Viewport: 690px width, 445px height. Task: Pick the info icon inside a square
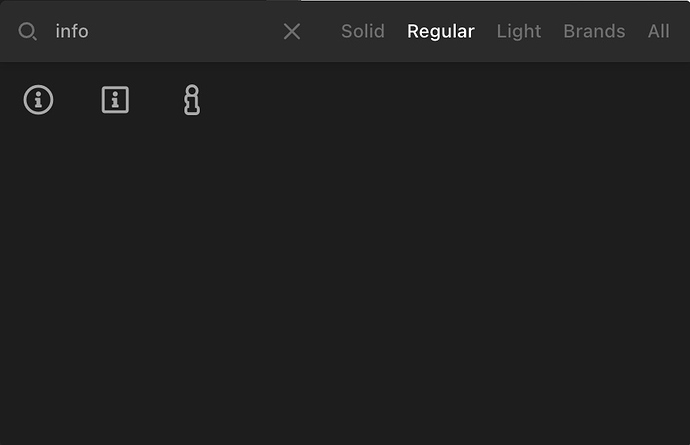[x=115, y=100]
